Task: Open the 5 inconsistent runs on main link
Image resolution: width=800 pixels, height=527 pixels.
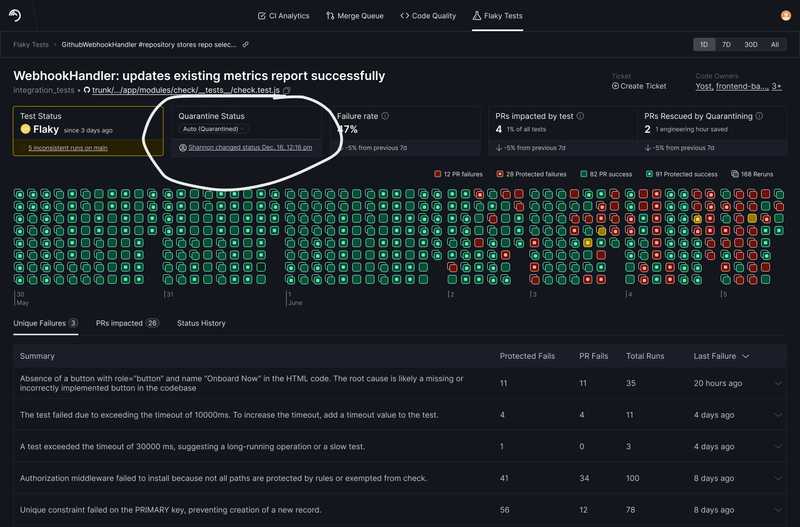Action: pos(68,148)
